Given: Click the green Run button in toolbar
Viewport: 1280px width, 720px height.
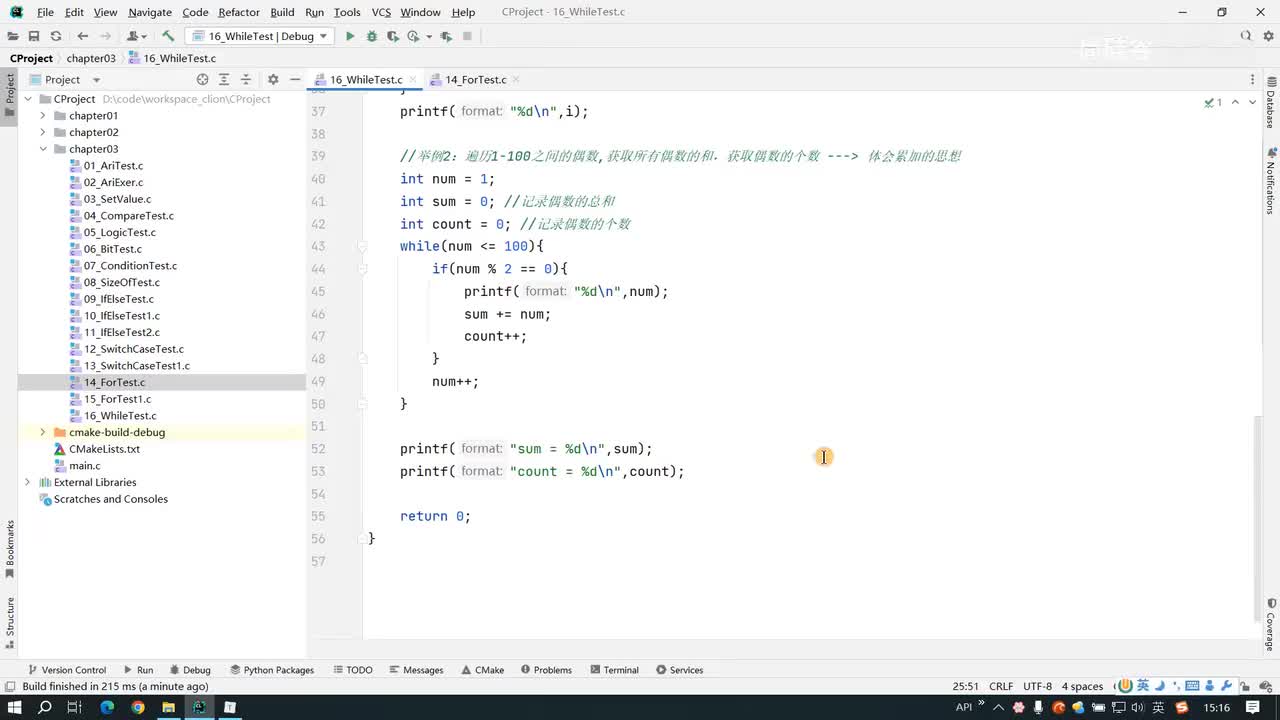Looking at the screenshot, I should [350, 36].
